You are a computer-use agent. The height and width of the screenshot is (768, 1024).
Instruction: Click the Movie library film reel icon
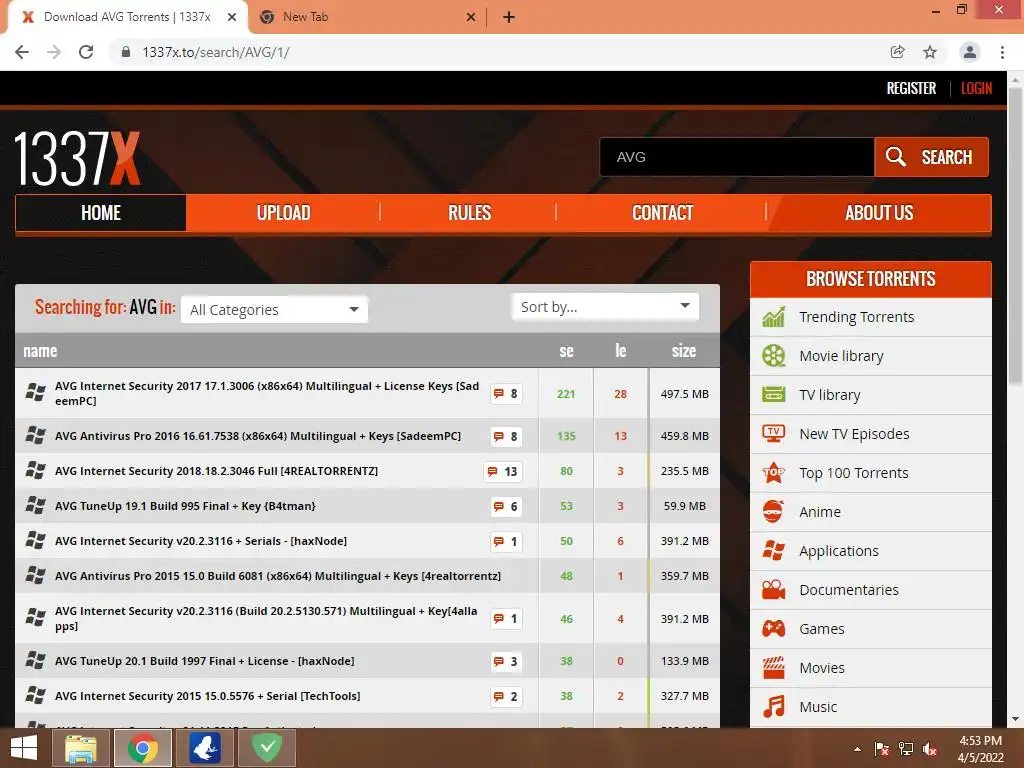tap(773, 356)
